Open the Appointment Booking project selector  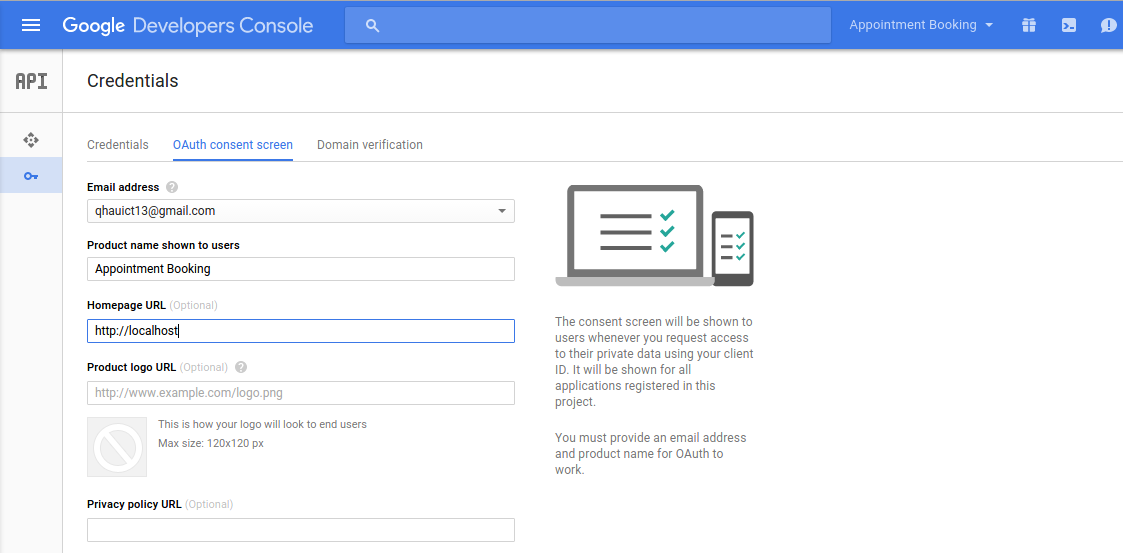tap(920, 25)
